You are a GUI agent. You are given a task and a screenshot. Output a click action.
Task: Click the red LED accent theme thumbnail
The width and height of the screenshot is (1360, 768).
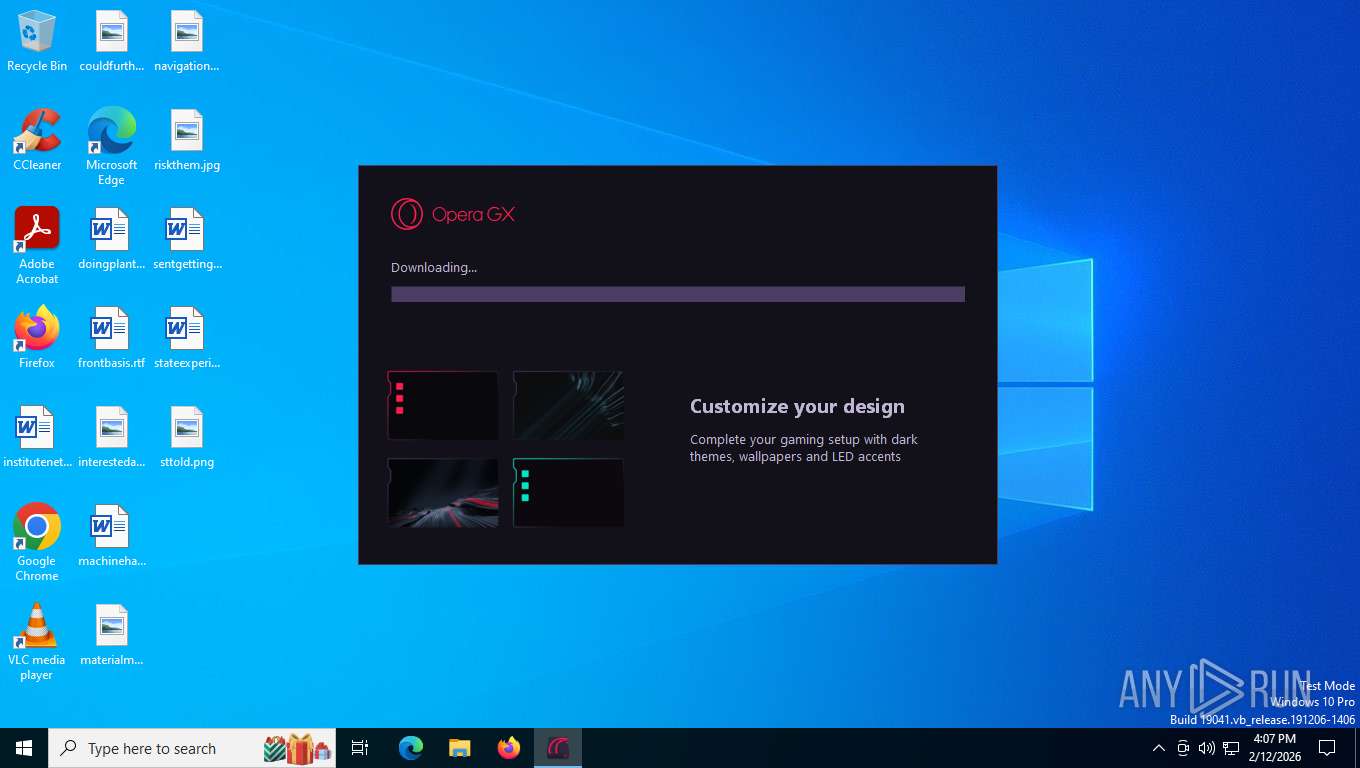(443, 405)
